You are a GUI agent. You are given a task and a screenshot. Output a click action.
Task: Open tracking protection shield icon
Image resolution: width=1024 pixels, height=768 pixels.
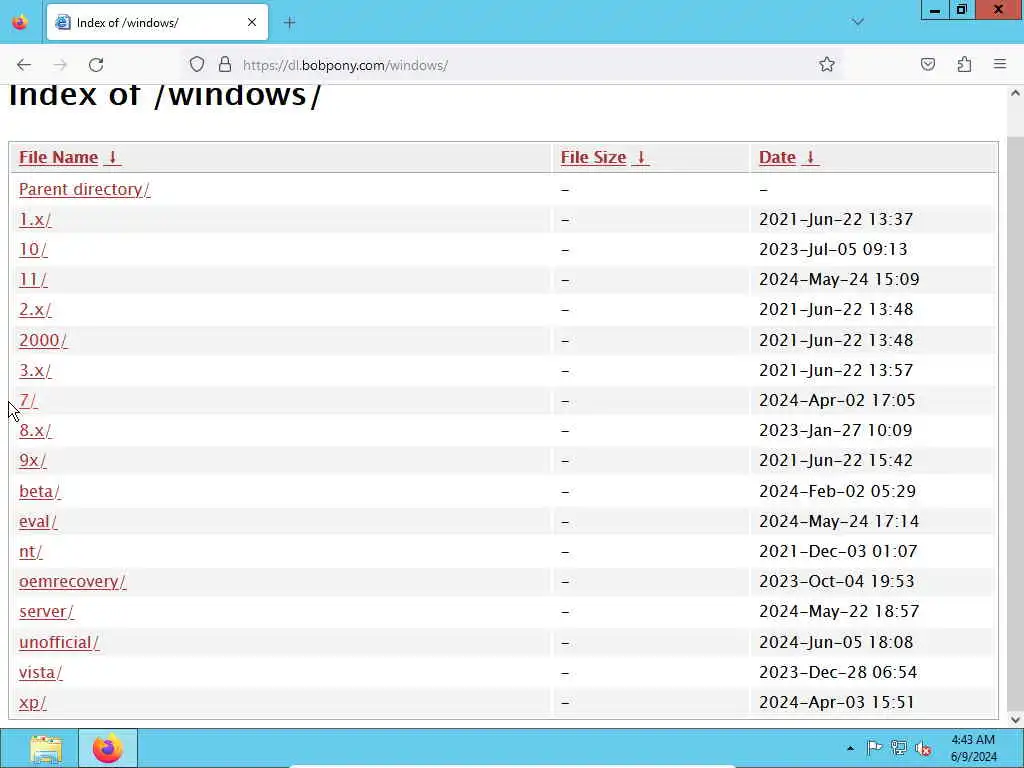[197, 65]
